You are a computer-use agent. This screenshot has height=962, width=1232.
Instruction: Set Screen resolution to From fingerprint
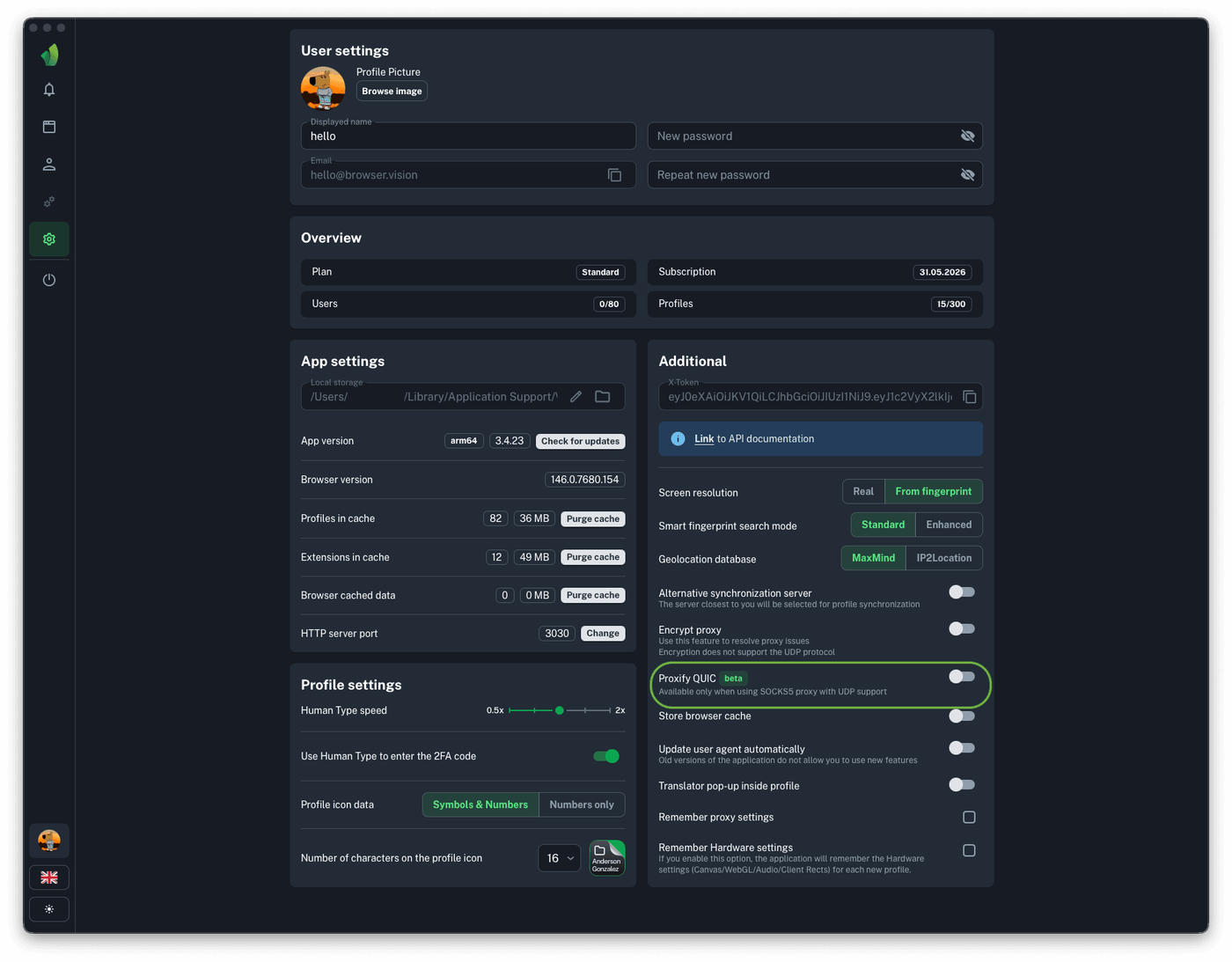[x=934, y=492]
